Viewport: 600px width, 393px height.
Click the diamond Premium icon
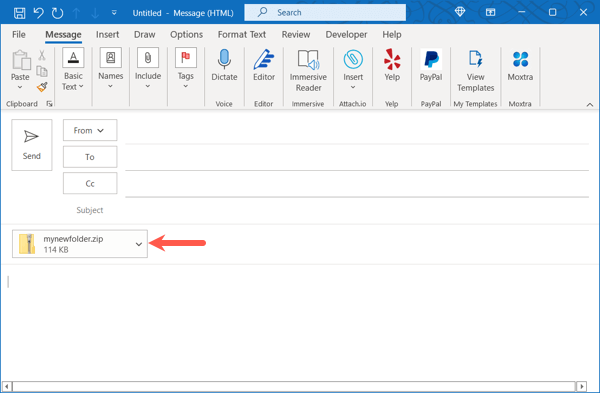click(x=460, y=12)
